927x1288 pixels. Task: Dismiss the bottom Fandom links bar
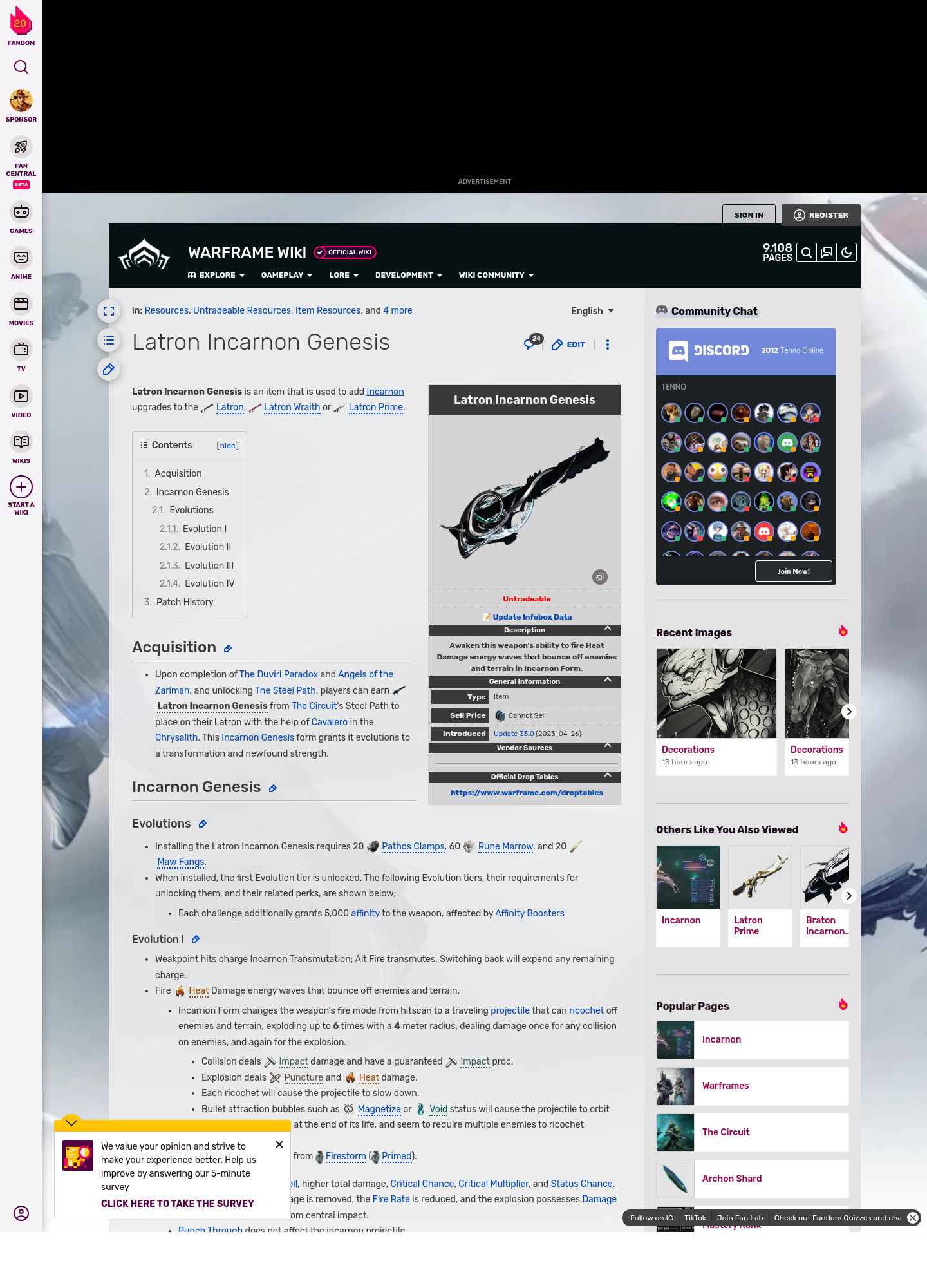coord(913,1218)
